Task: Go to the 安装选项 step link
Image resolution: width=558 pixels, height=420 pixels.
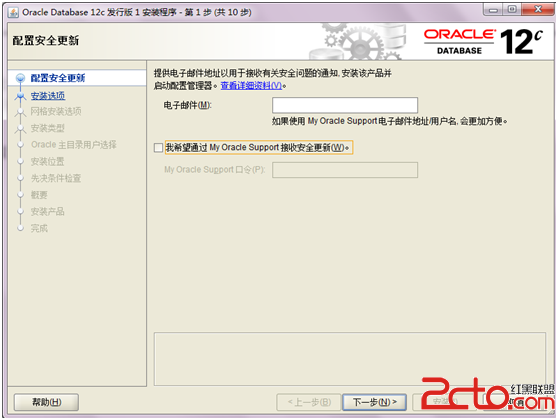Action: [48, 96]
